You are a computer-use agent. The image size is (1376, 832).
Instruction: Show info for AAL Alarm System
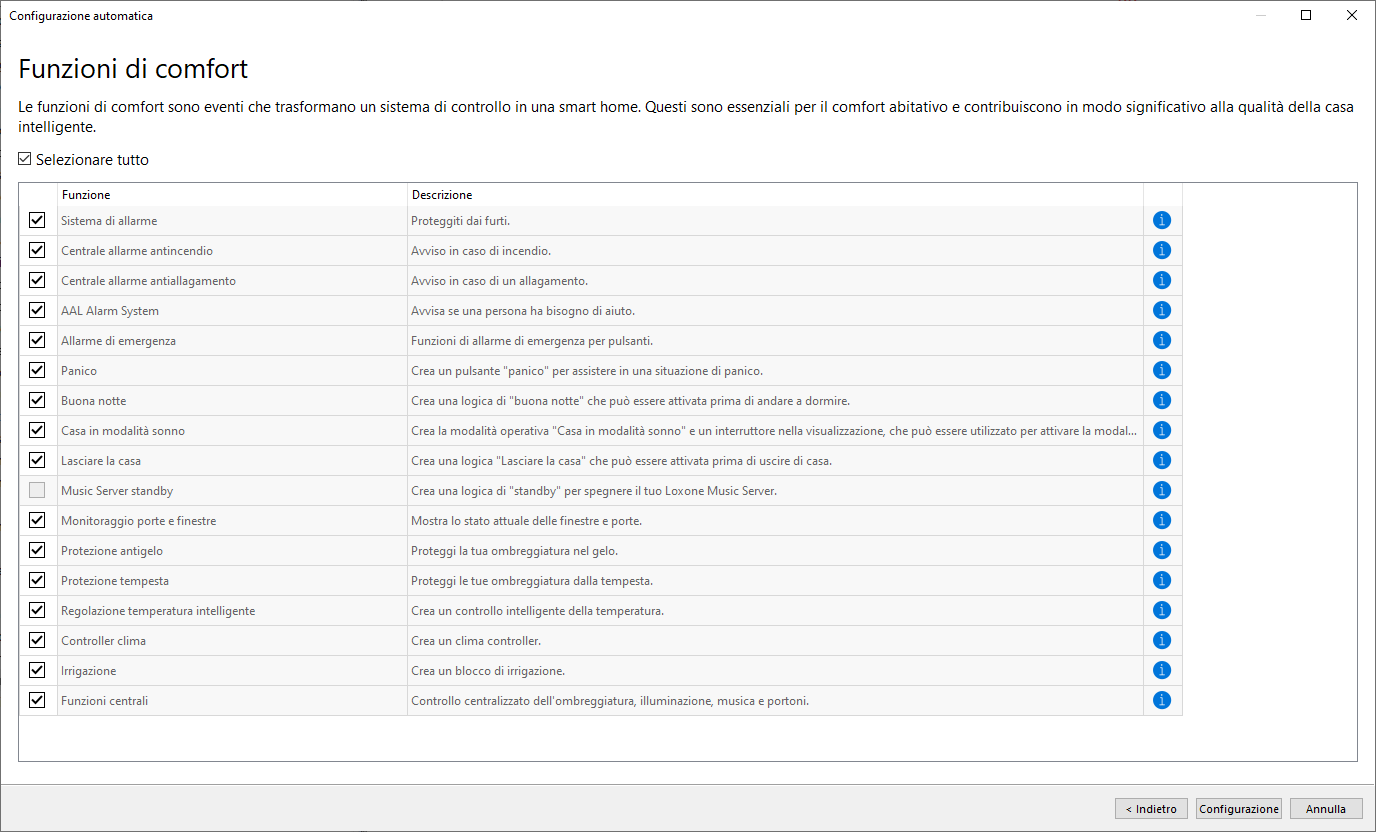point(1161,310)
